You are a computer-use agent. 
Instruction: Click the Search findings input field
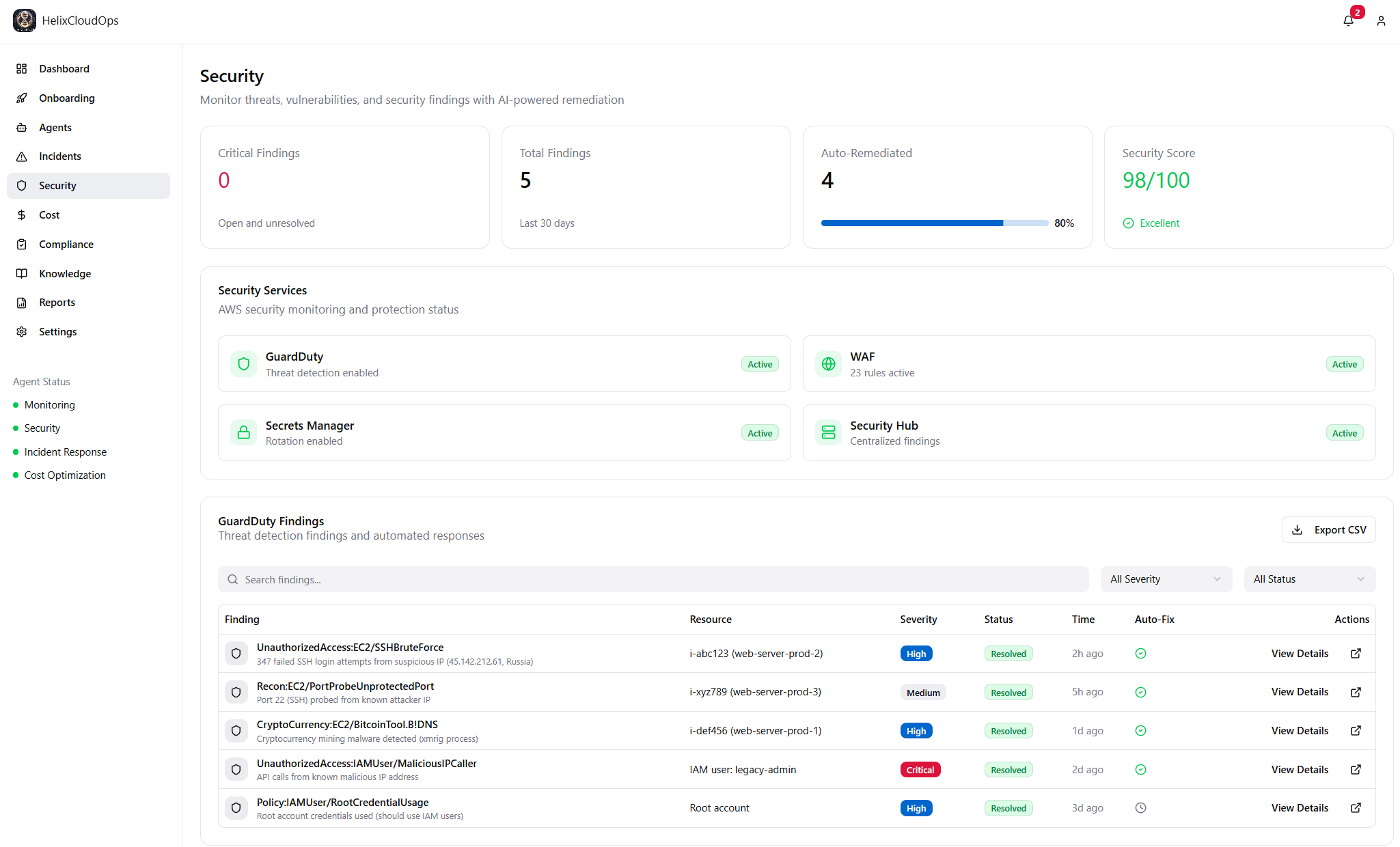[x=653, y=579]
